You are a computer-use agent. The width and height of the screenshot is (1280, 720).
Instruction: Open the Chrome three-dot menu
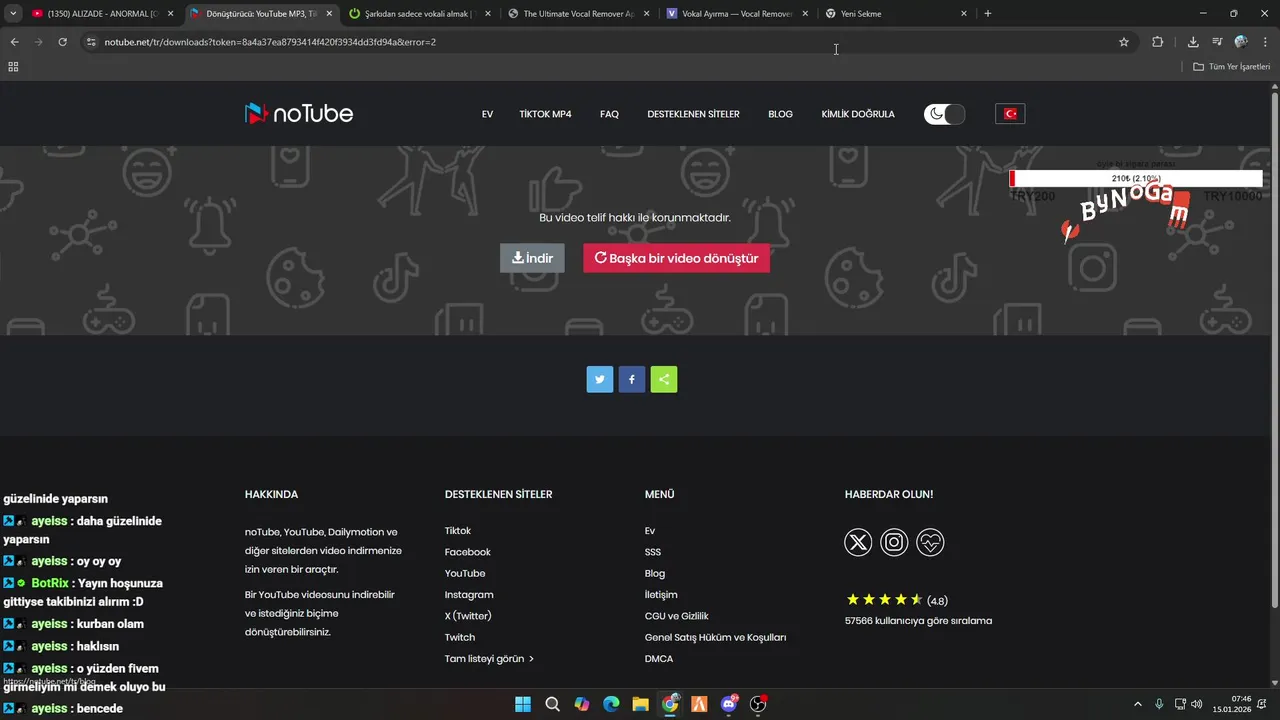[1265, 42]
